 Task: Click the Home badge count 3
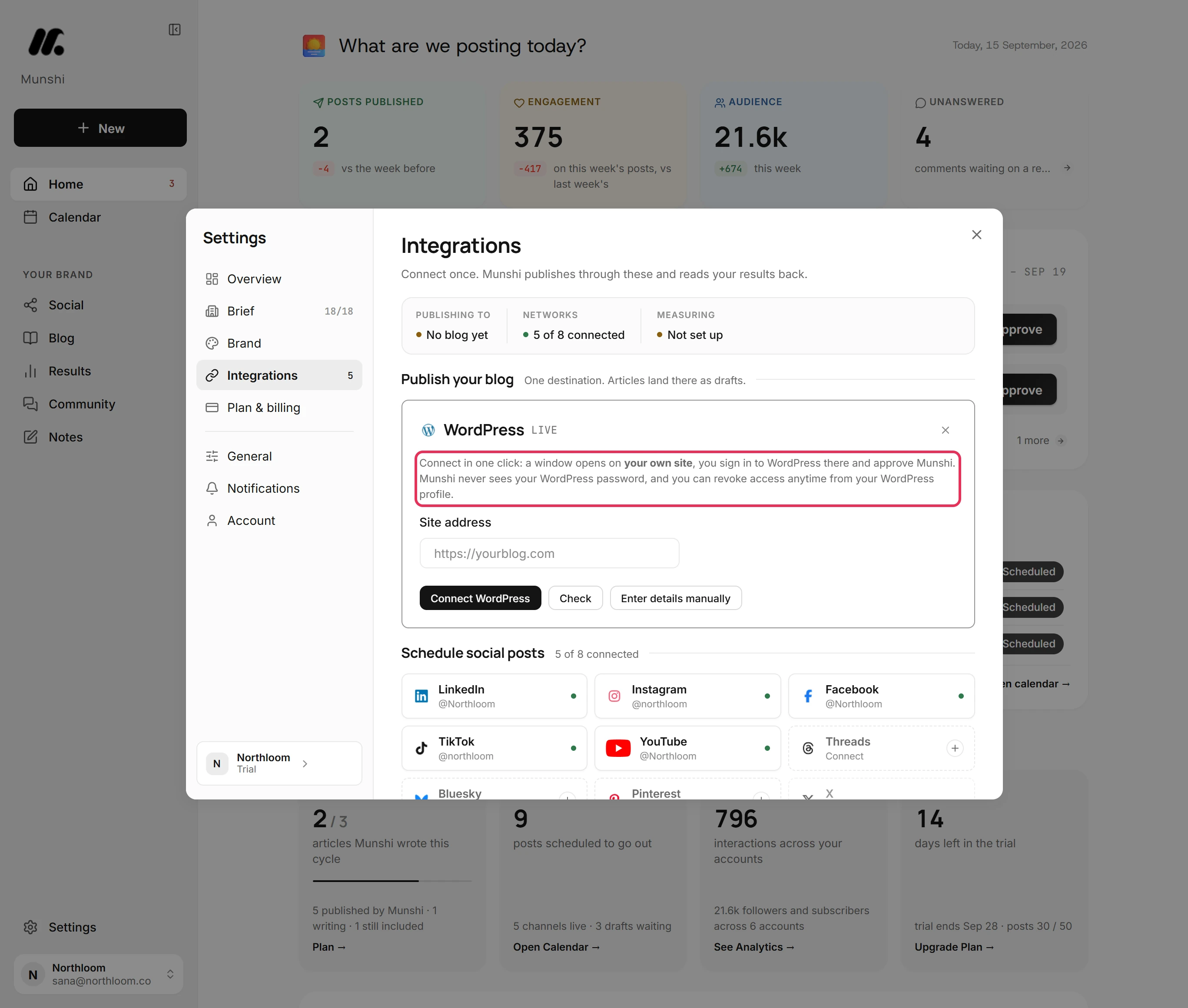[172, 183]
